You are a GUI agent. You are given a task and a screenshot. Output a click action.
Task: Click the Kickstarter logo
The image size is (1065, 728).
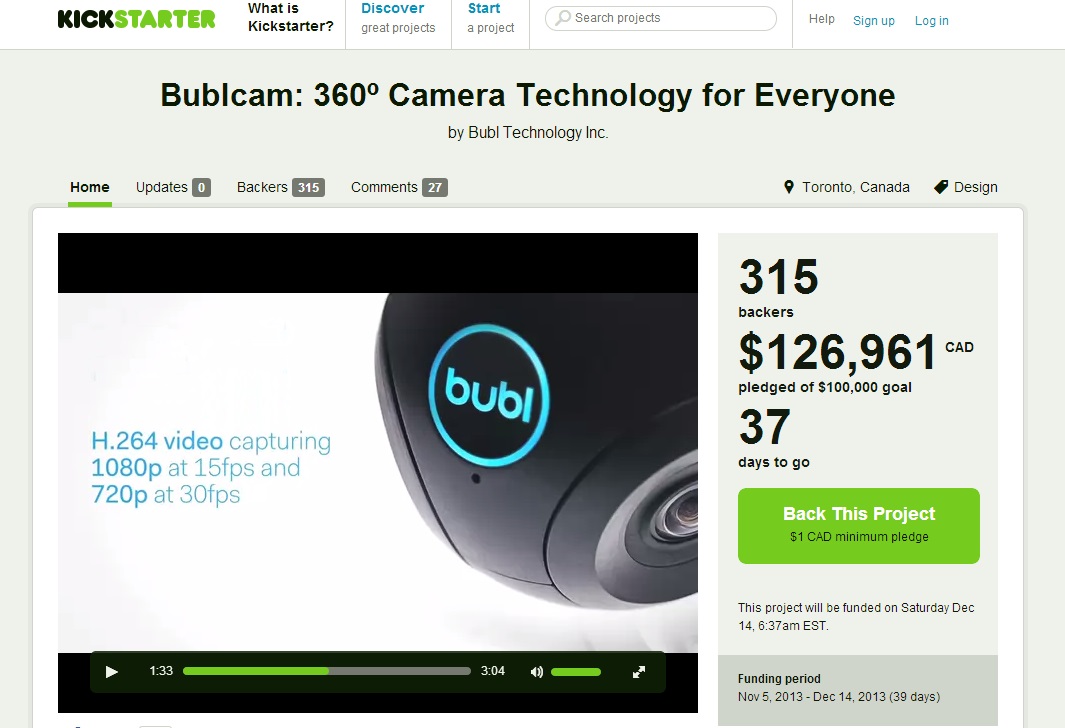[x=137, y=18]
